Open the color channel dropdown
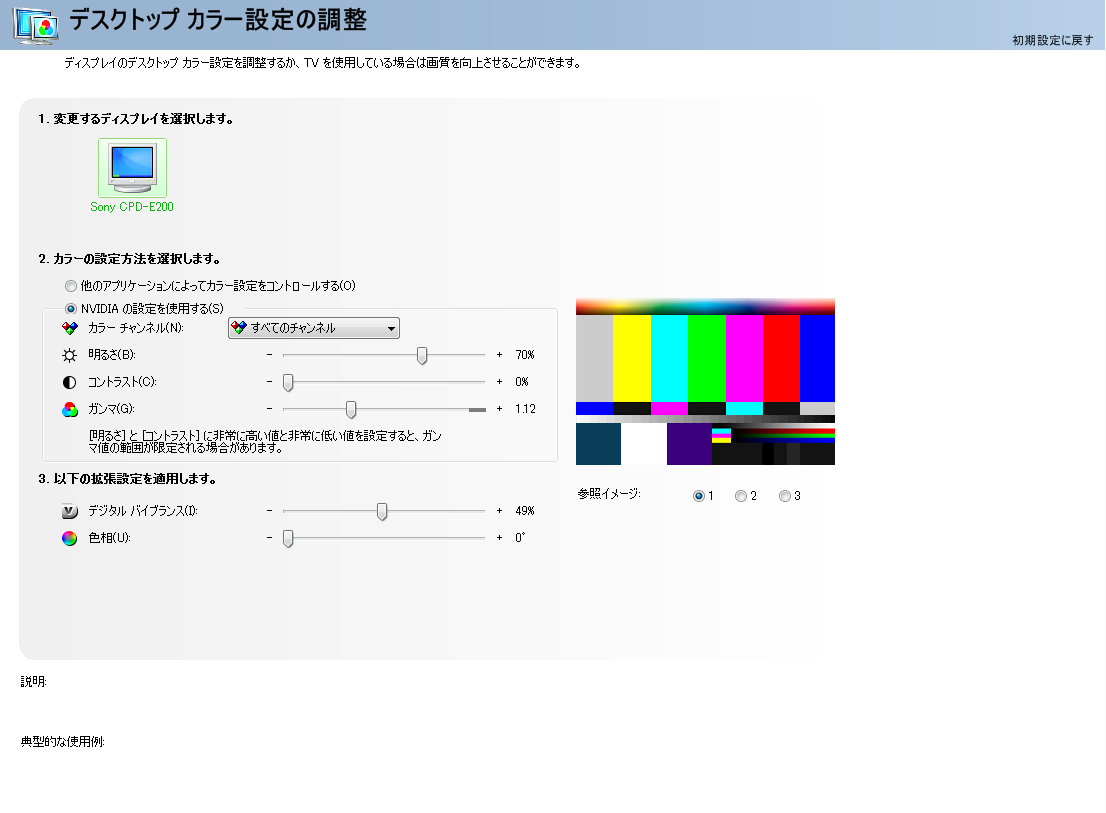Screen dimensions: 1106x813 tap(314, 328)
